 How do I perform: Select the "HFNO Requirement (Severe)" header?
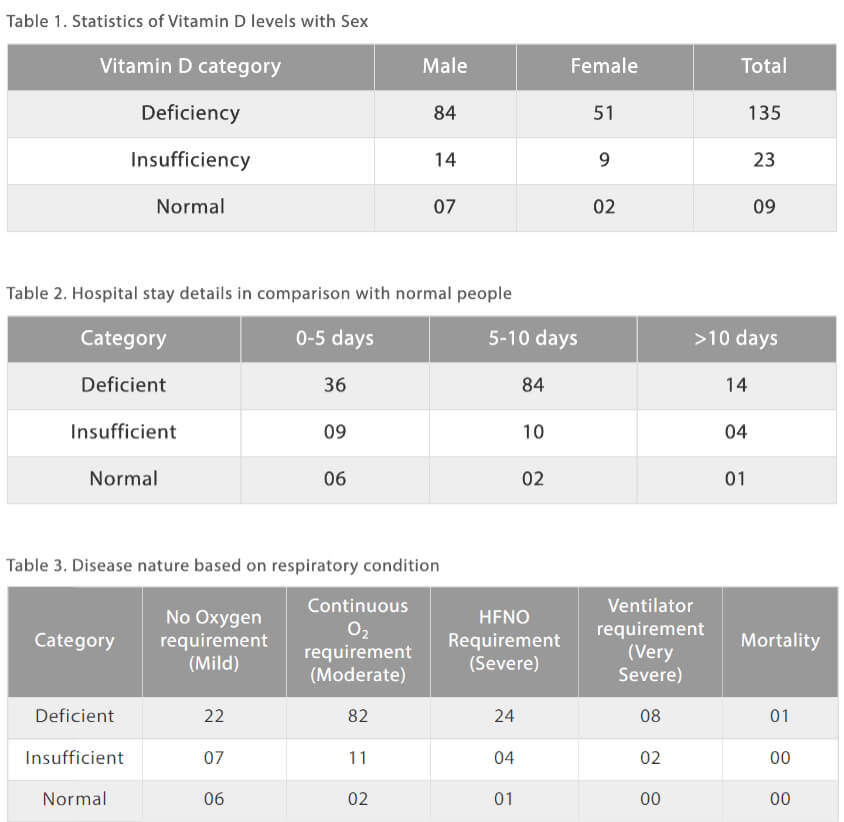[504, 640]
